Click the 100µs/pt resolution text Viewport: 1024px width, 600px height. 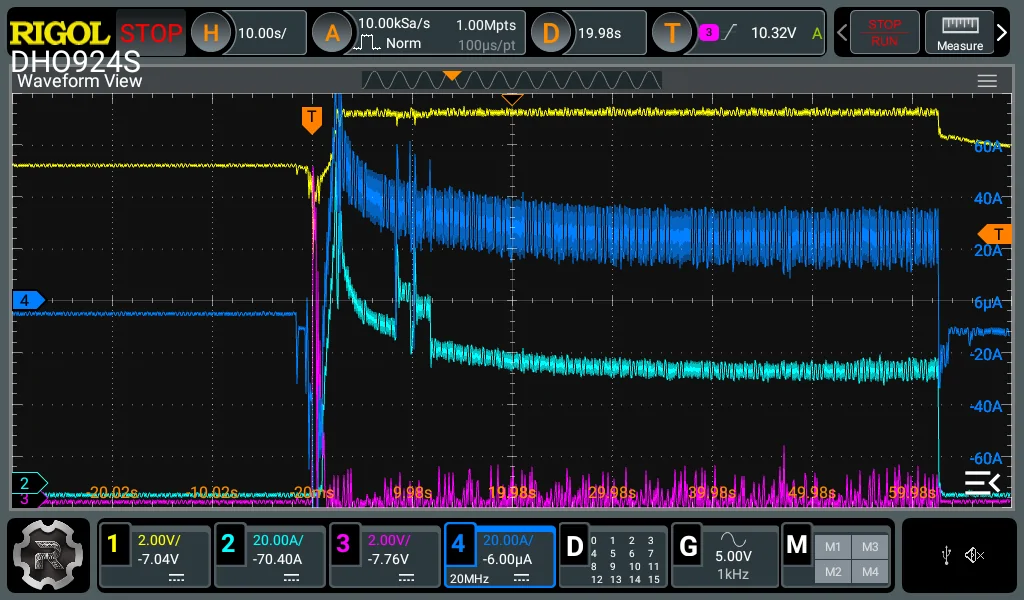(487, 45)
